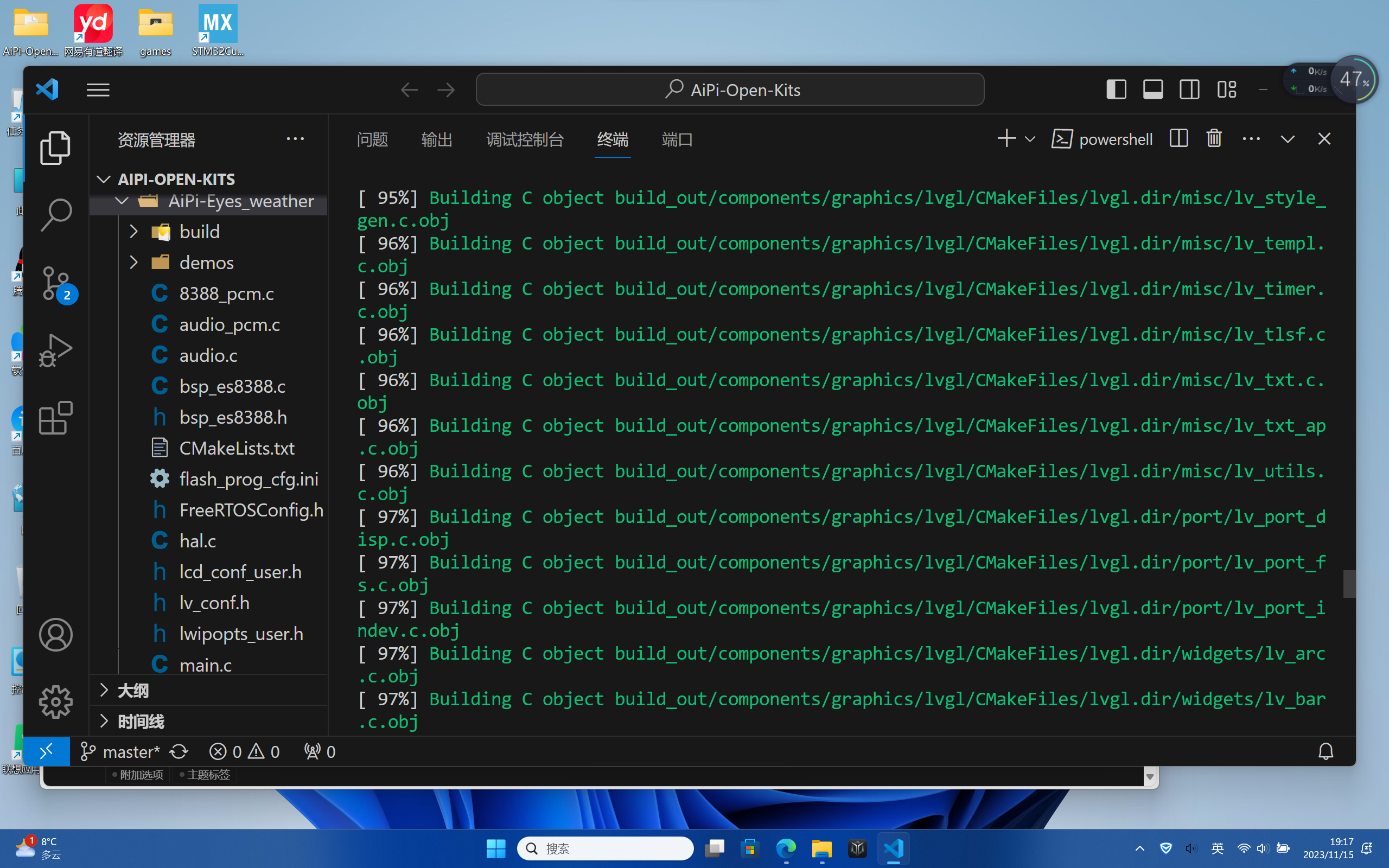Open Microsoft Store from the taskbar
1389x868 pixels.
point(750,848)
